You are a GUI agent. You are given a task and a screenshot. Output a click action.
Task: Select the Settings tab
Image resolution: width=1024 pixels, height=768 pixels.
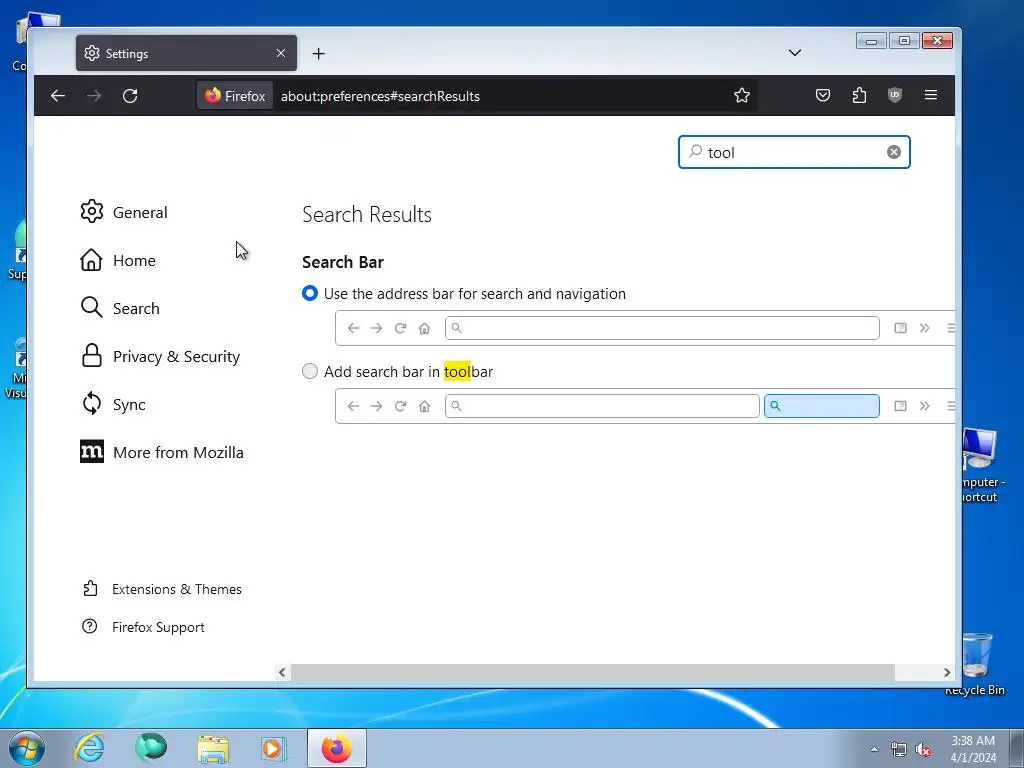coord(186,53)
